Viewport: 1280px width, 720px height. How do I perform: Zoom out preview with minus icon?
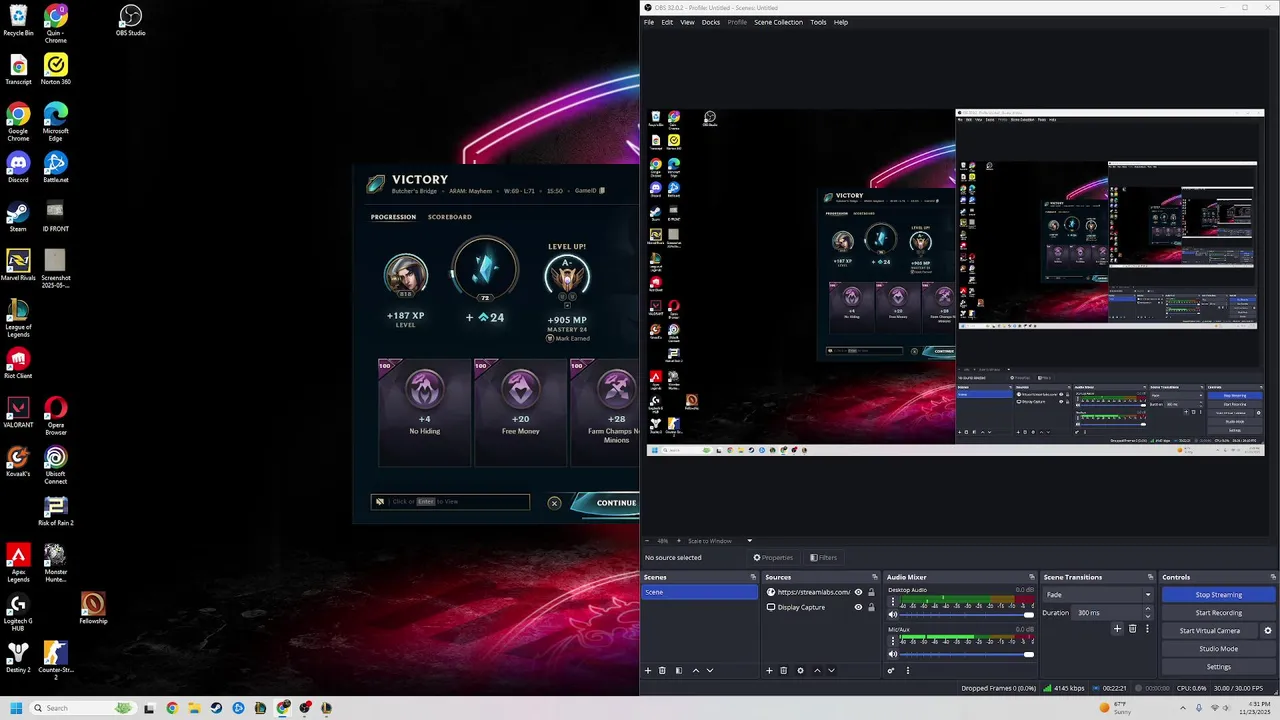point(647,541)
